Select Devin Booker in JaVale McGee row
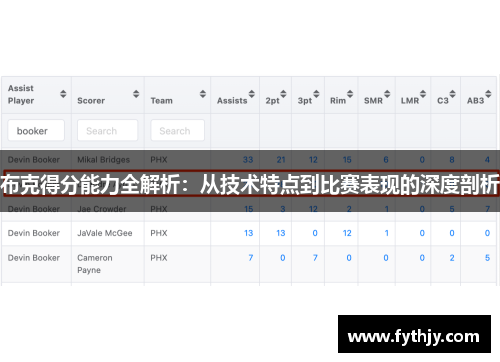 click(x=34, y=233)
